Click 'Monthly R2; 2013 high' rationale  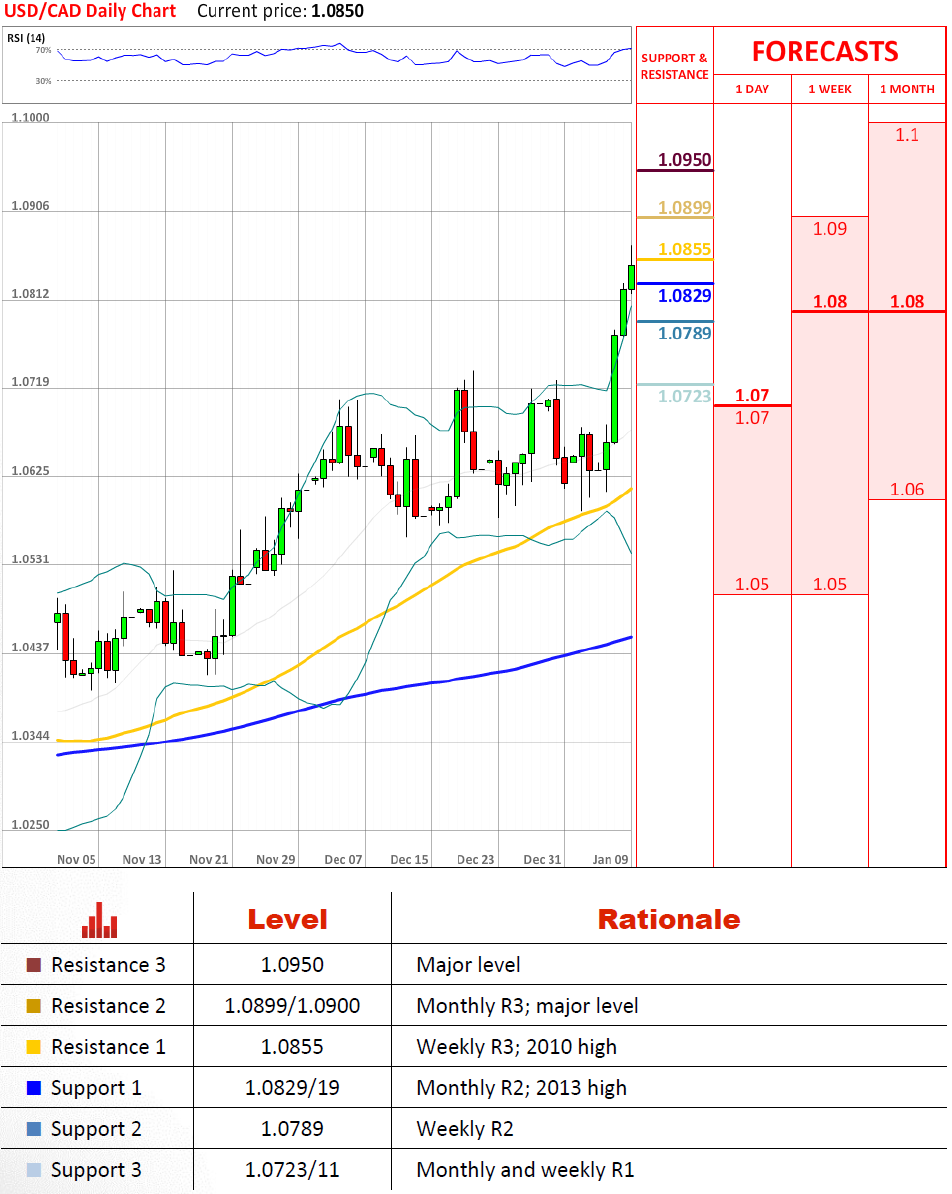pos(522,1088)
